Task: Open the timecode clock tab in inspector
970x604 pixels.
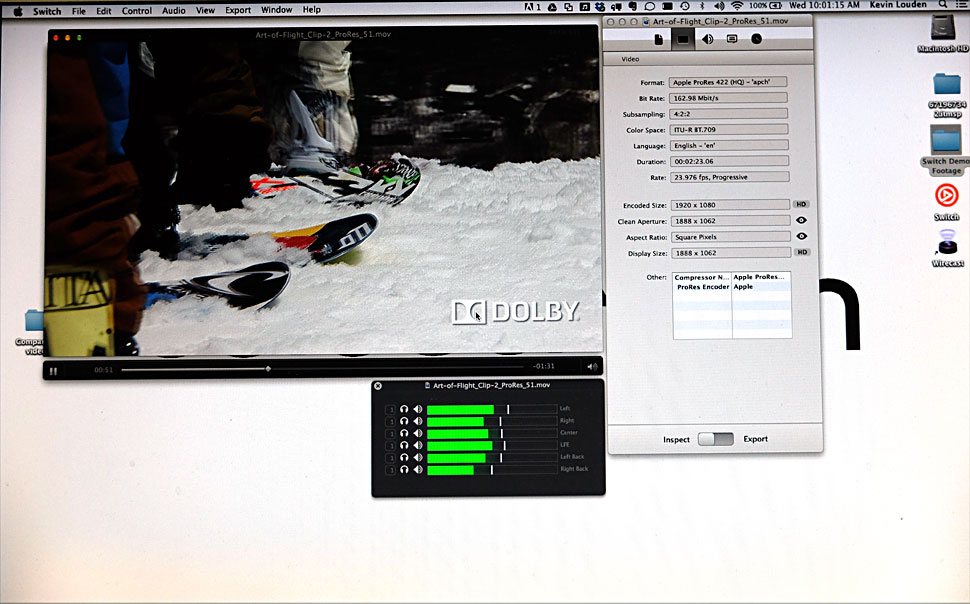Action: 756,39
